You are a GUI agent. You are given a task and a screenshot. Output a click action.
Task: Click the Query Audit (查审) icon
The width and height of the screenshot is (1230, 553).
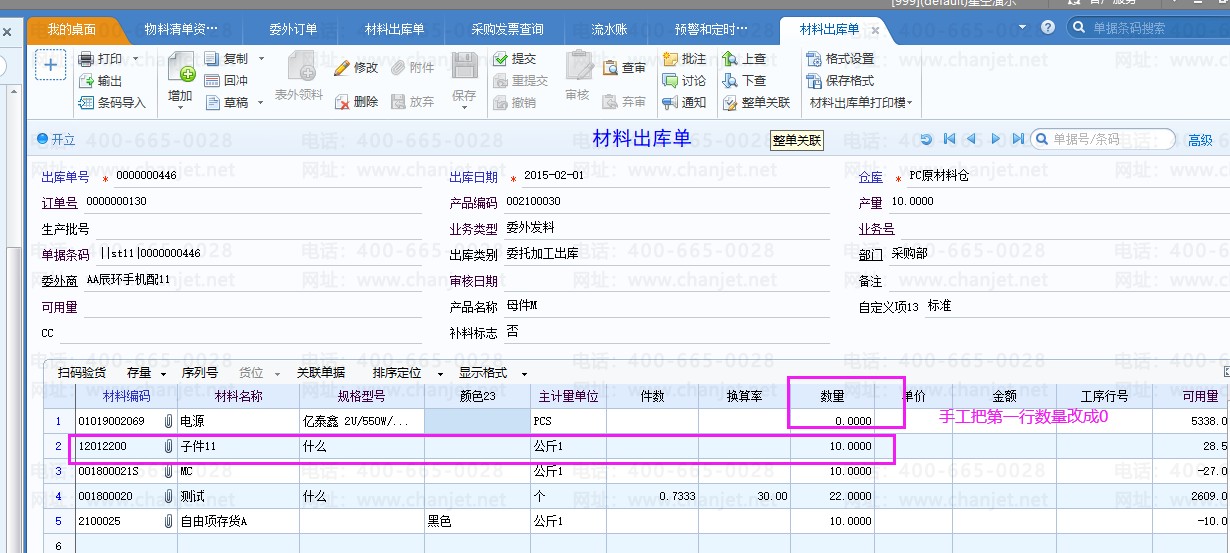tap(611, 68)
